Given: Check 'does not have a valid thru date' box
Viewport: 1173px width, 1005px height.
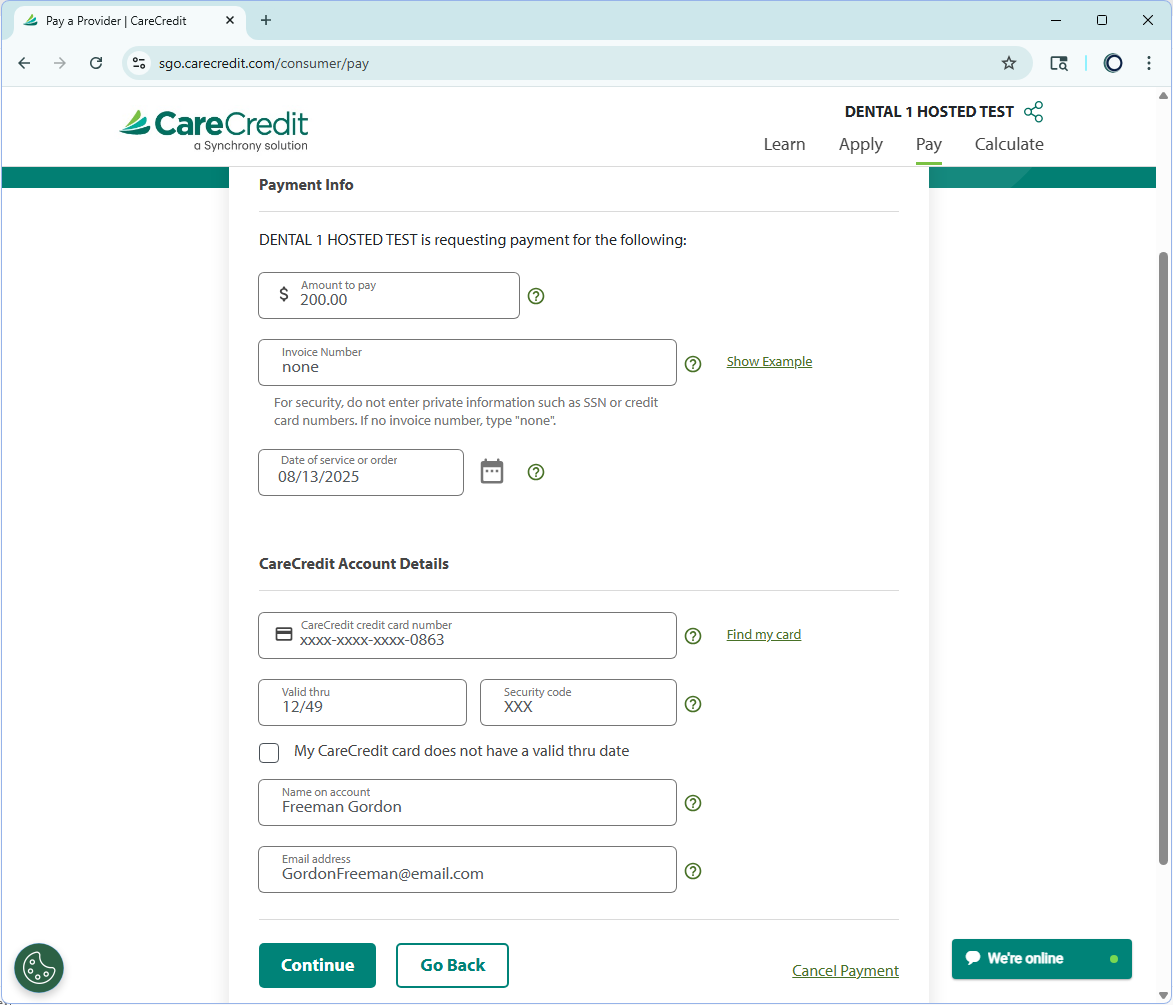Looking at the screenshot, I should [269, 752].
